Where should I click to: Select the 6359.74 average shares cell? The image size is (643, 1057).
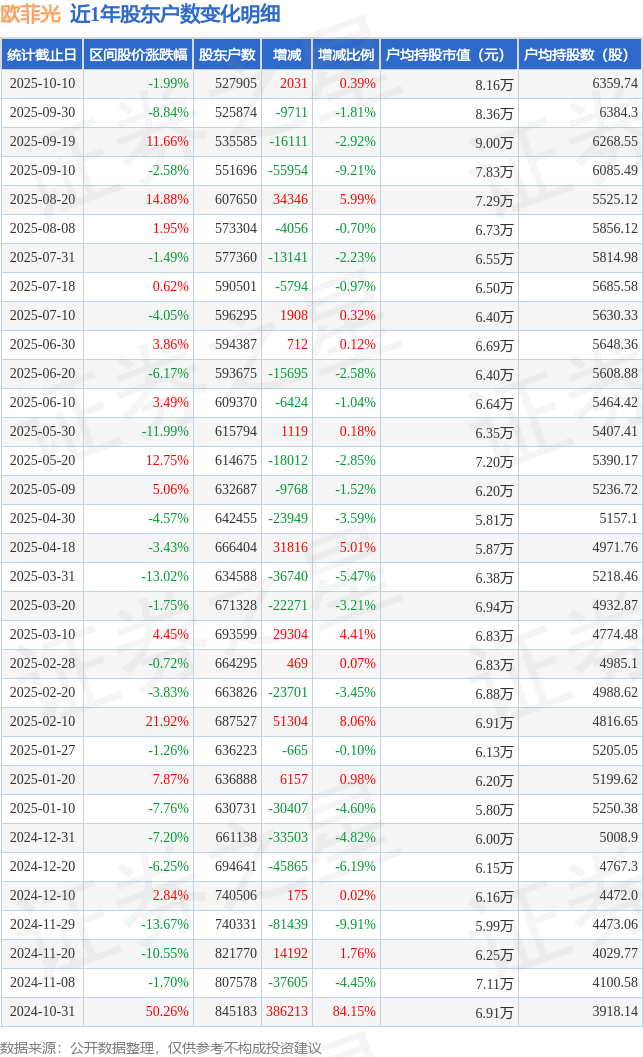[x=614, y=84]
